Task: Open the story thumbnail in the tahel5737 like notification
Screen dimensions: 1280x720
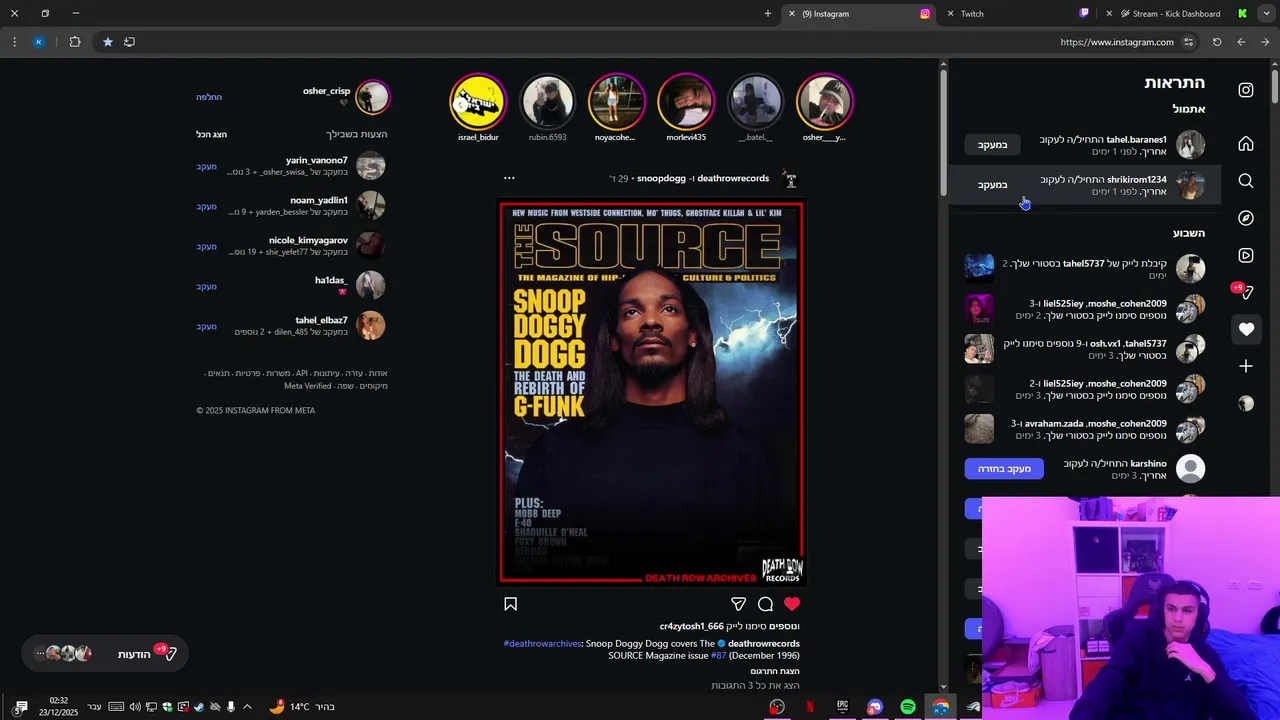Action: coord(979,269)
